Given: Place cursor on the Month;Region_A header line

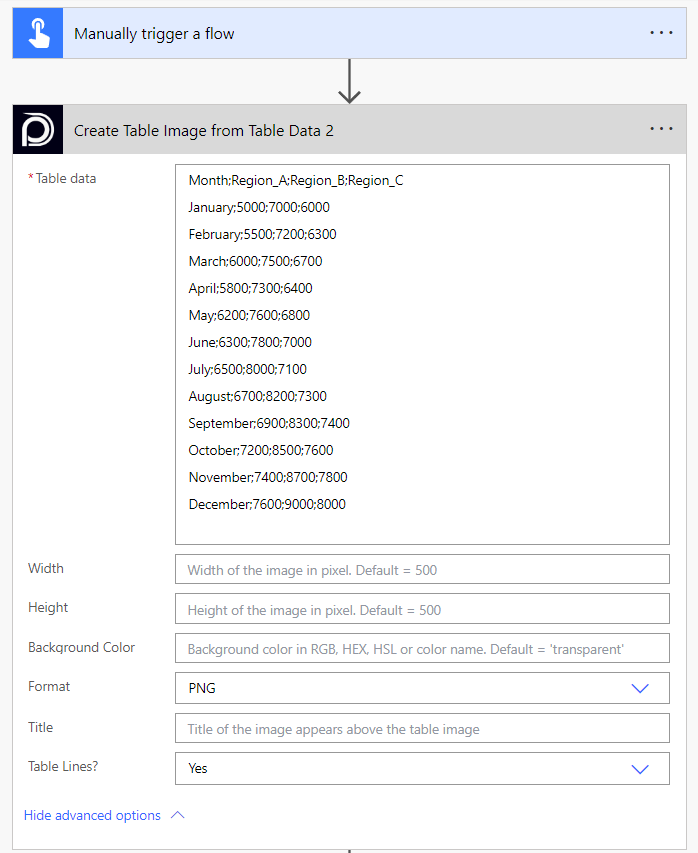Looking at the screenshot, I should click(x=295, y=181).
